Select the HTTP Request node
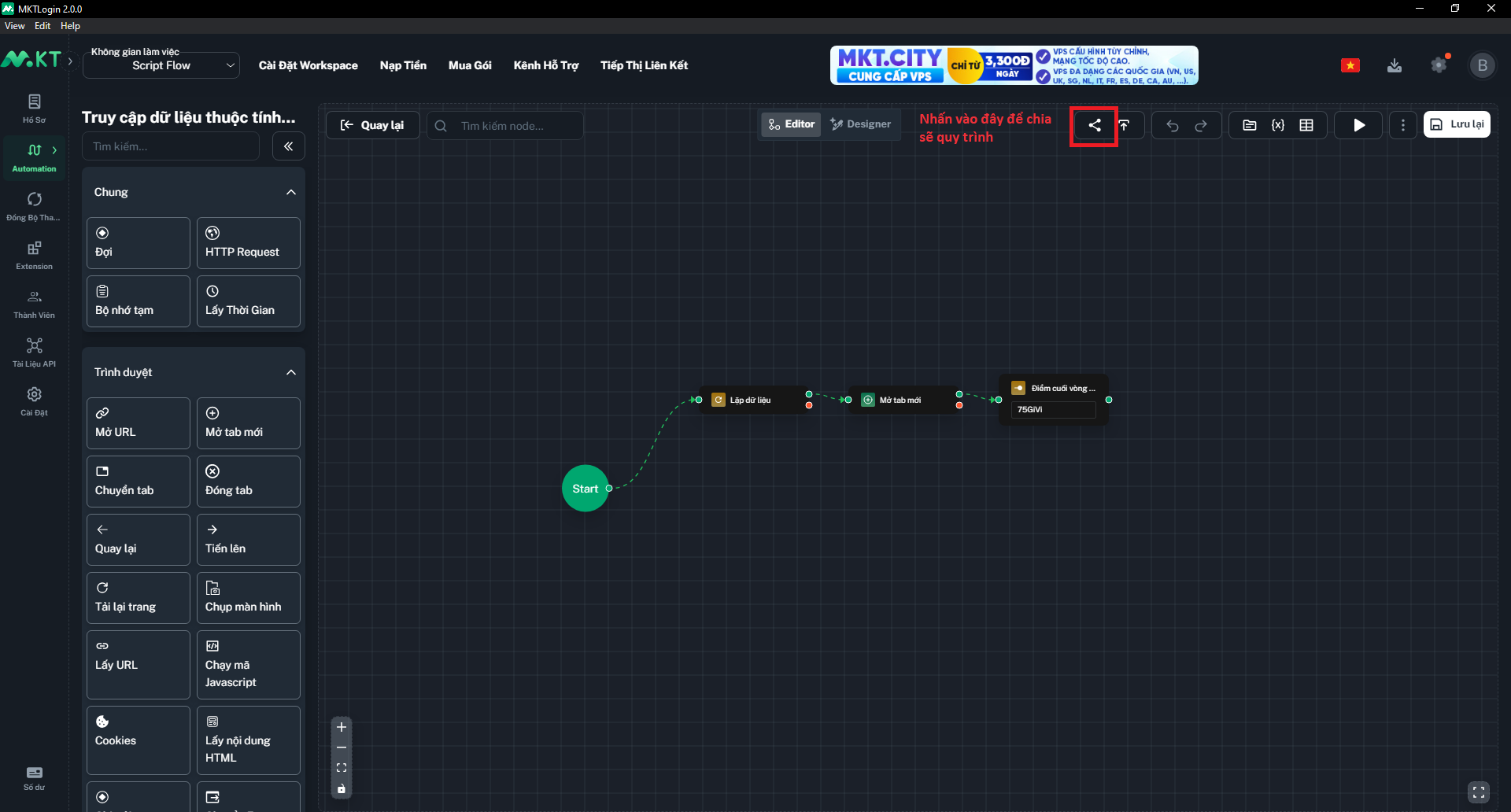The height and width of the screenshot is (812, 1511). tap(248, 242)
